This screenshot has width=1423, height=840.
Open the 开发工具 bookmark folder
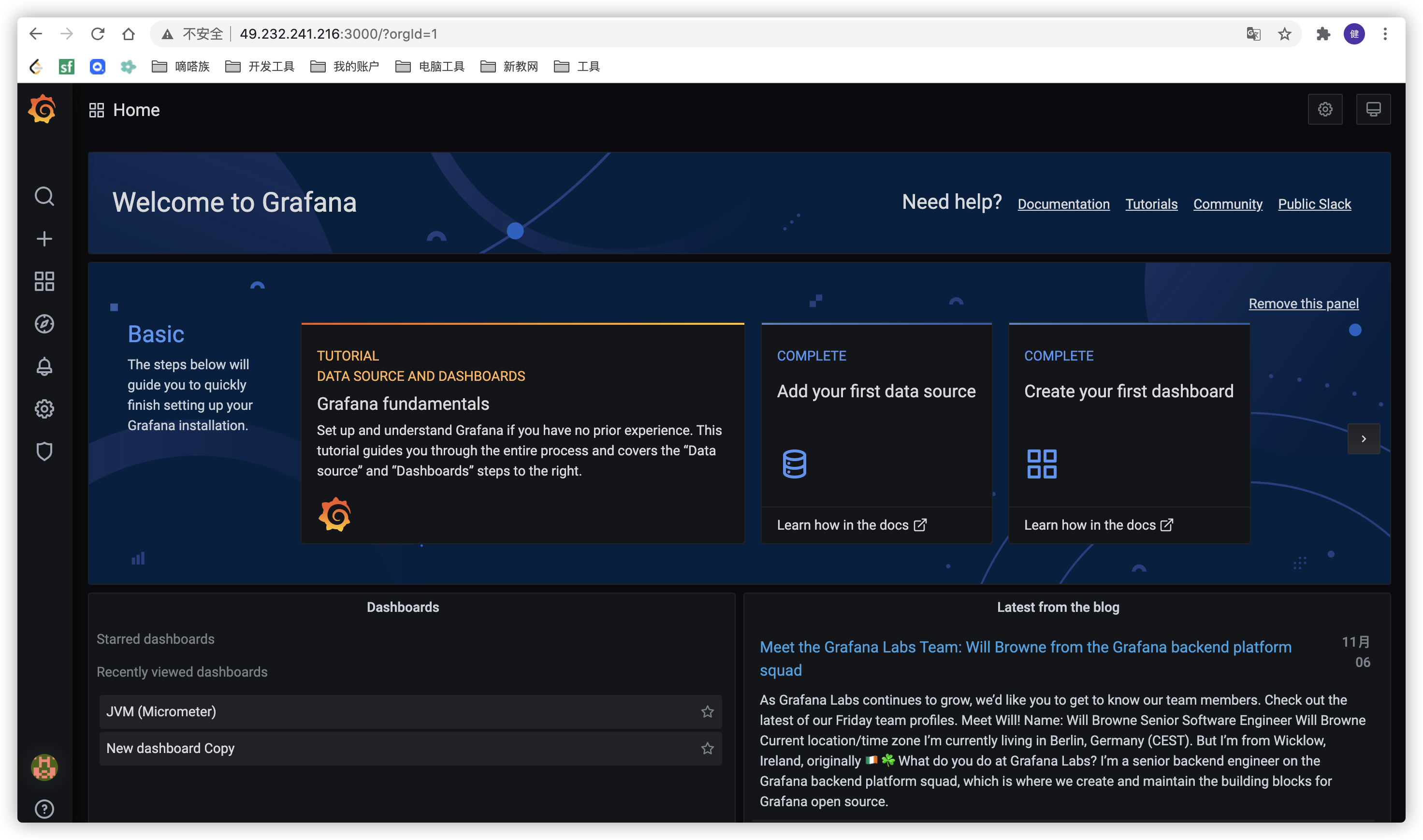pyautogui.click(x=260, y=67)
